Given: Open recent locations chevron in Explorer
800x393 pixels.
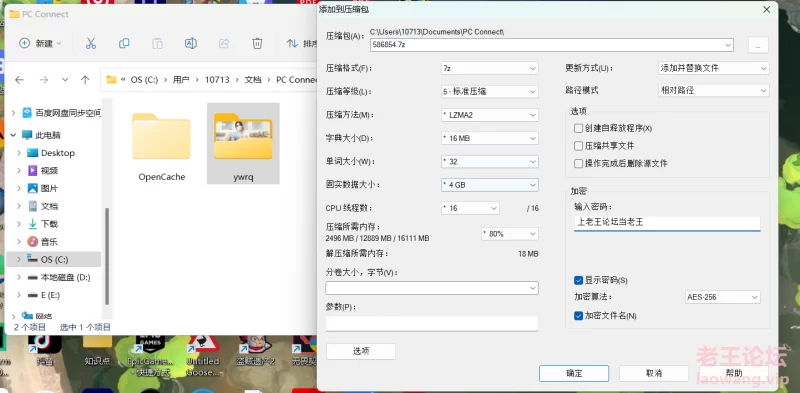Looking at the screenshot, I should [65, 80].
